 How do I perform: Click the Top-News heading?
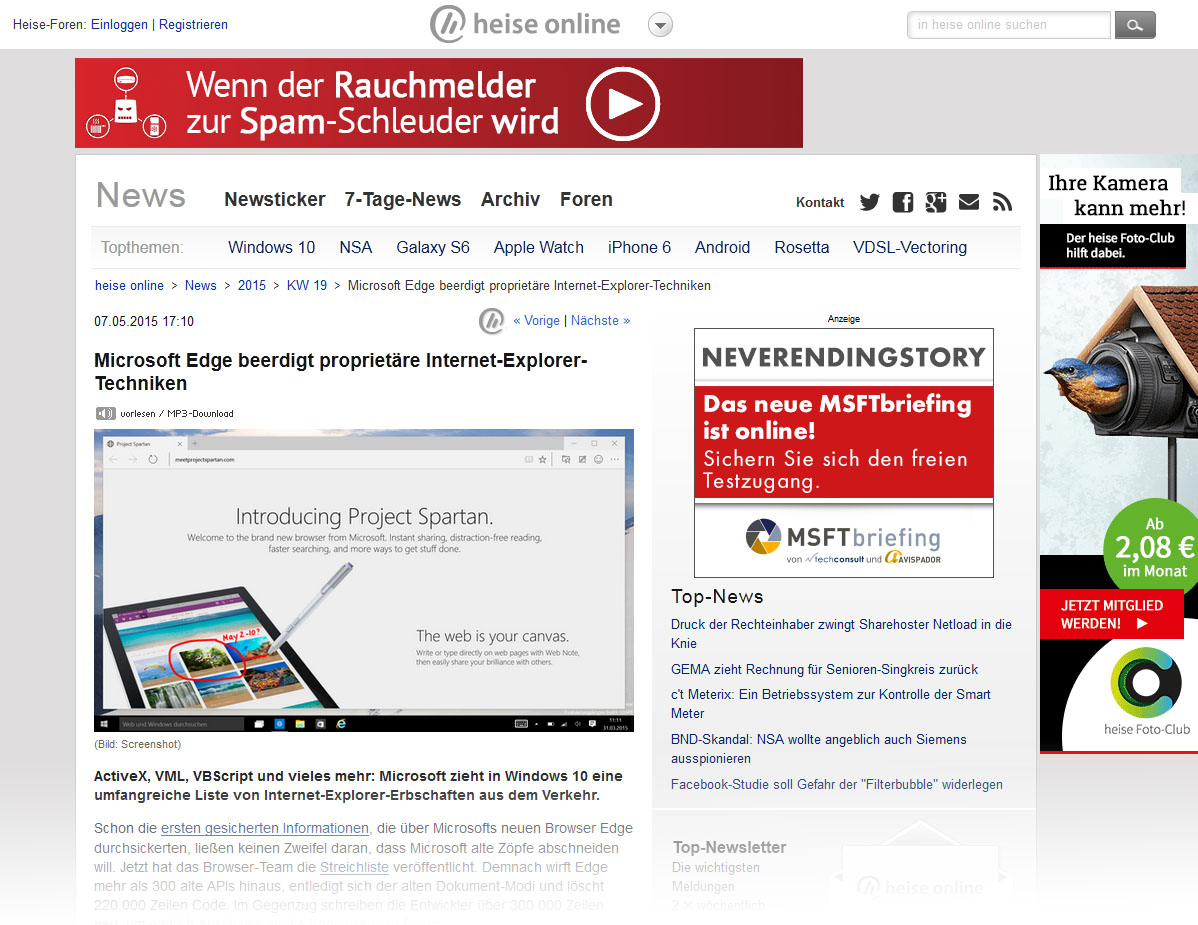point(717,597)
